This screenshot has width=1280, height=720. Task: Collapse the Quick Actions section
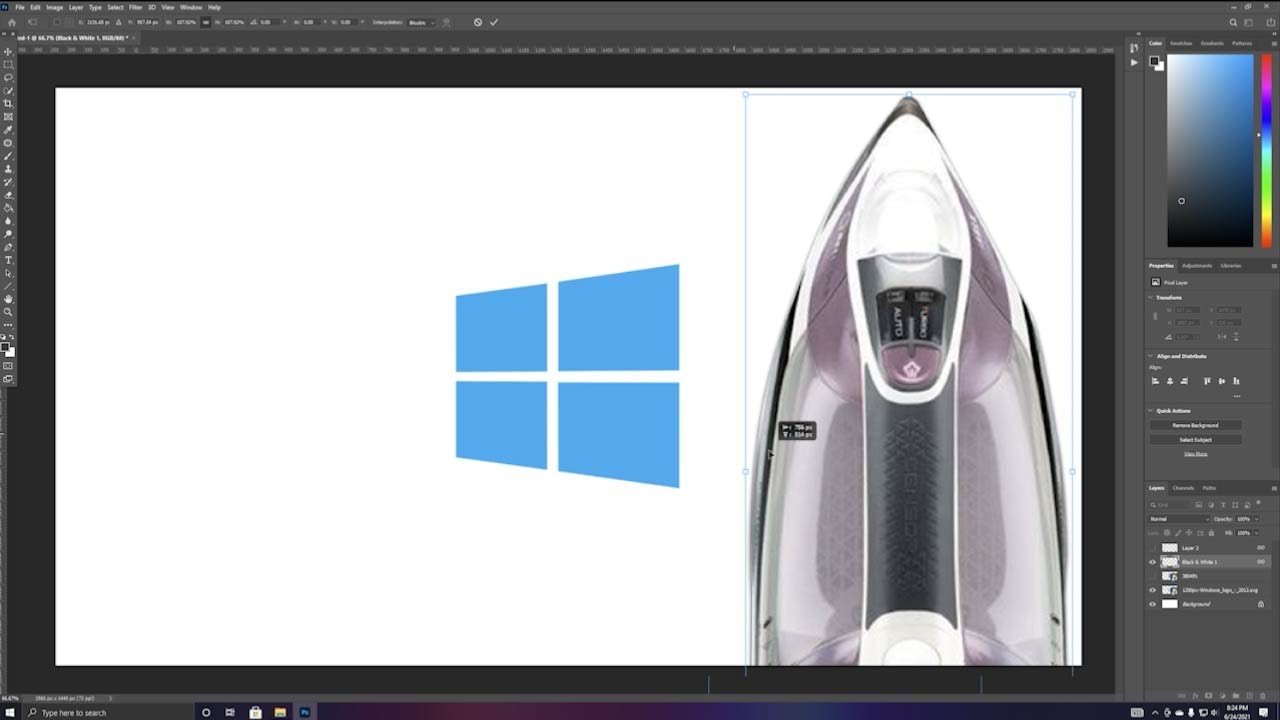1150,411
